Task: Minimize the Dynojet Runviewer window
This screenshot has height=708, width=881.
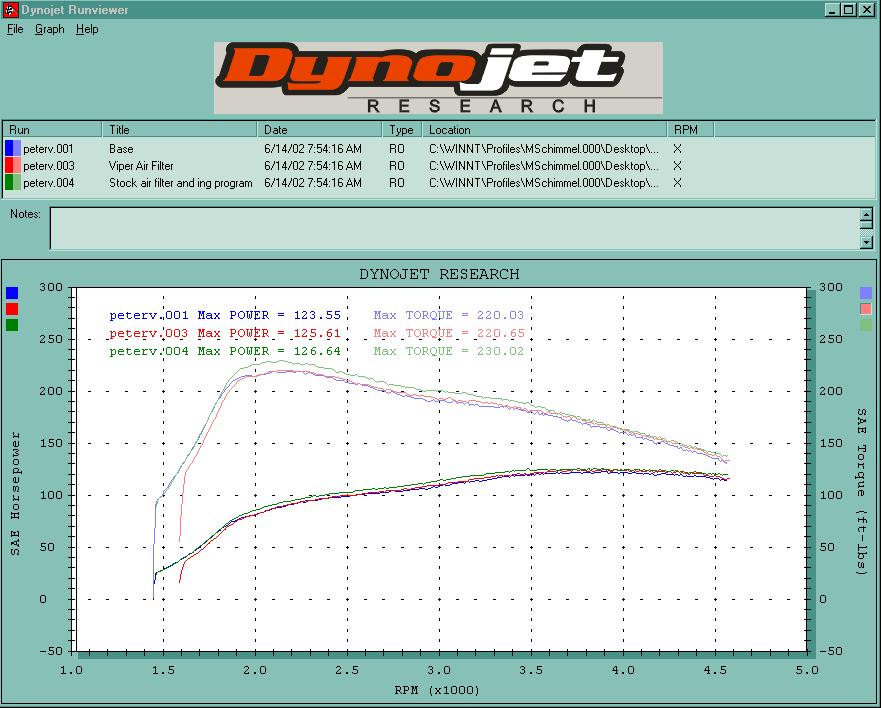Action: pos(833,10)
